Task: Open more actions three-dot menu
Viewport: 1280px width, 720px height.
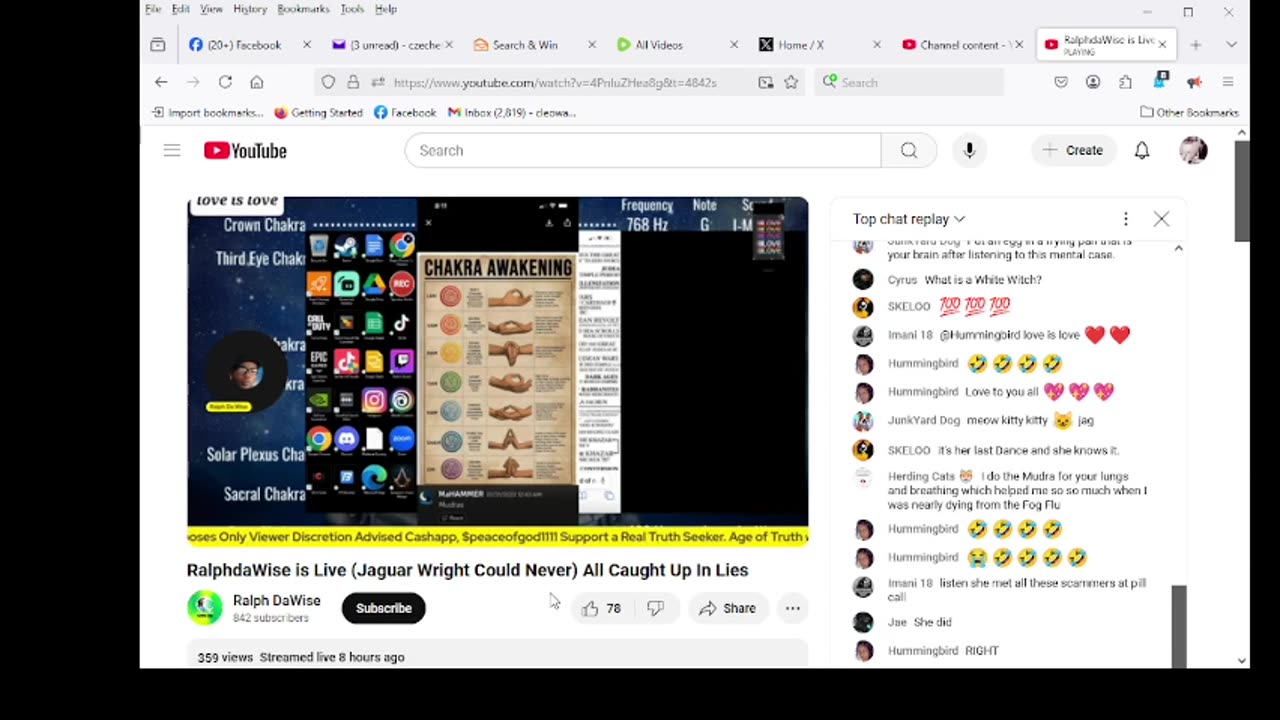Action: [792, 608]
